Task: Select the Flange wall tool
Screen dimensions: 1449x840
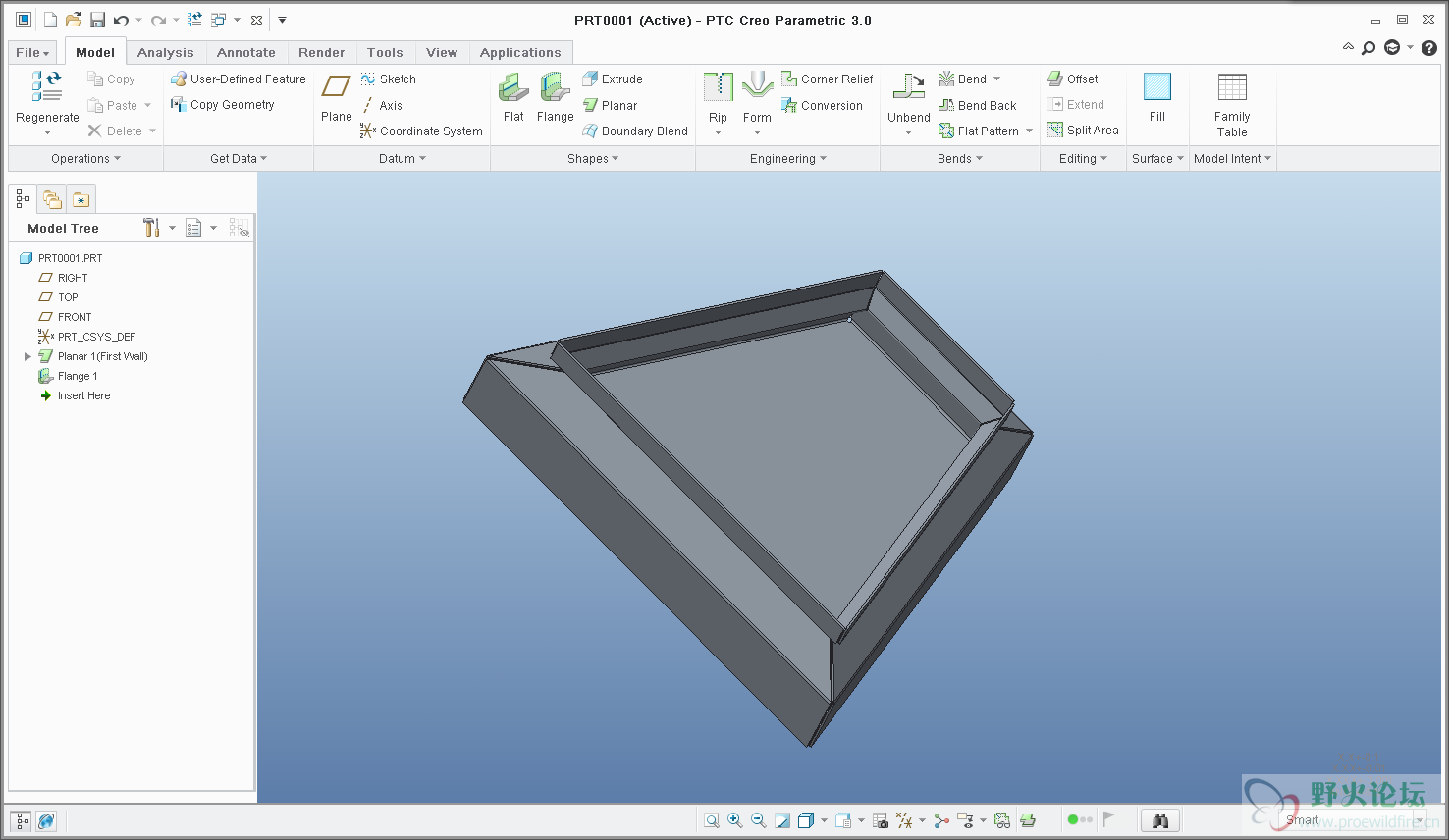Action: (x=555, y=98)
